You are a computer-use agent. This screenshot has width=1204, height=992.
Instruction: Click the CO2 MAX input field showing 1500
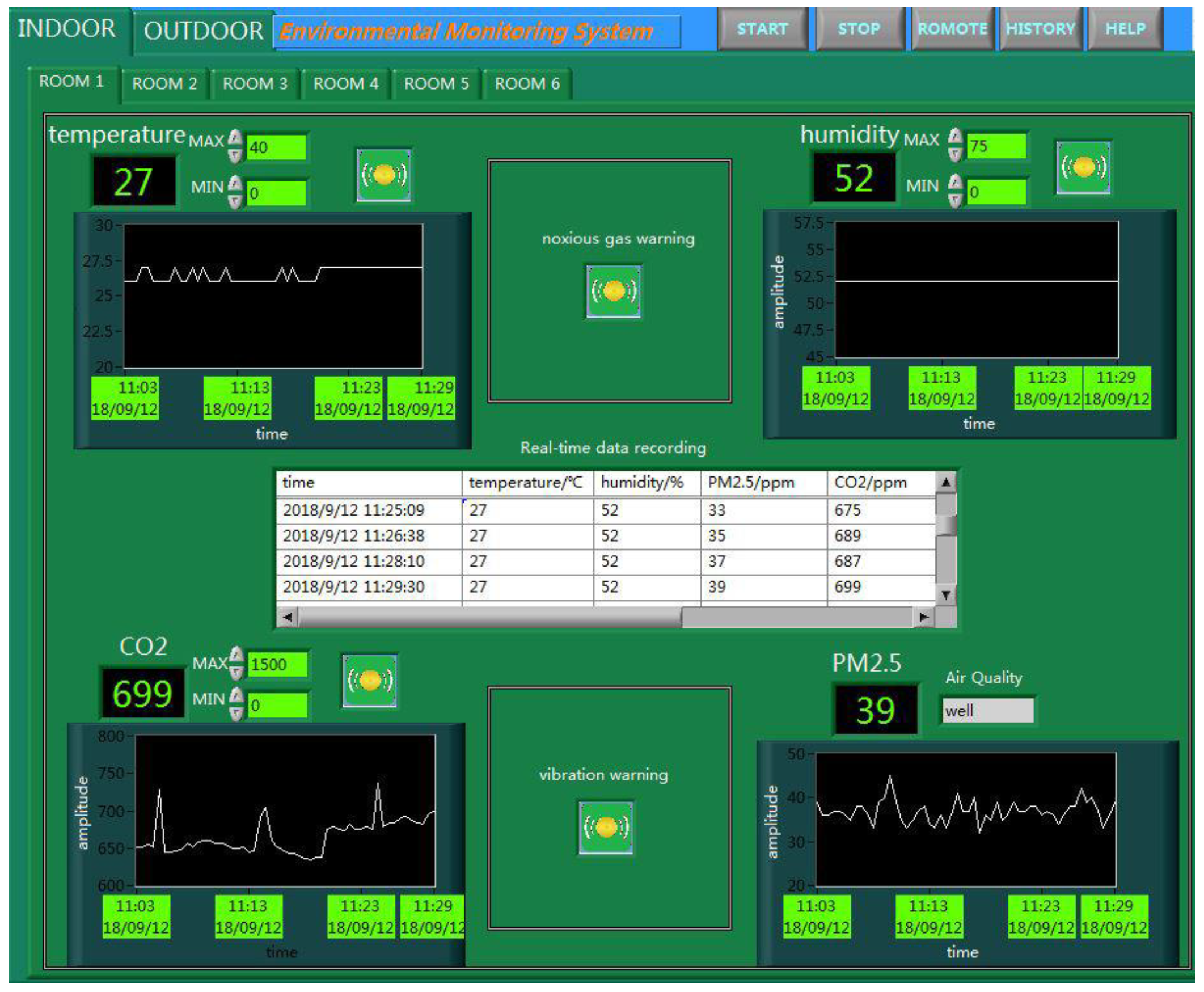coord(278,664)
